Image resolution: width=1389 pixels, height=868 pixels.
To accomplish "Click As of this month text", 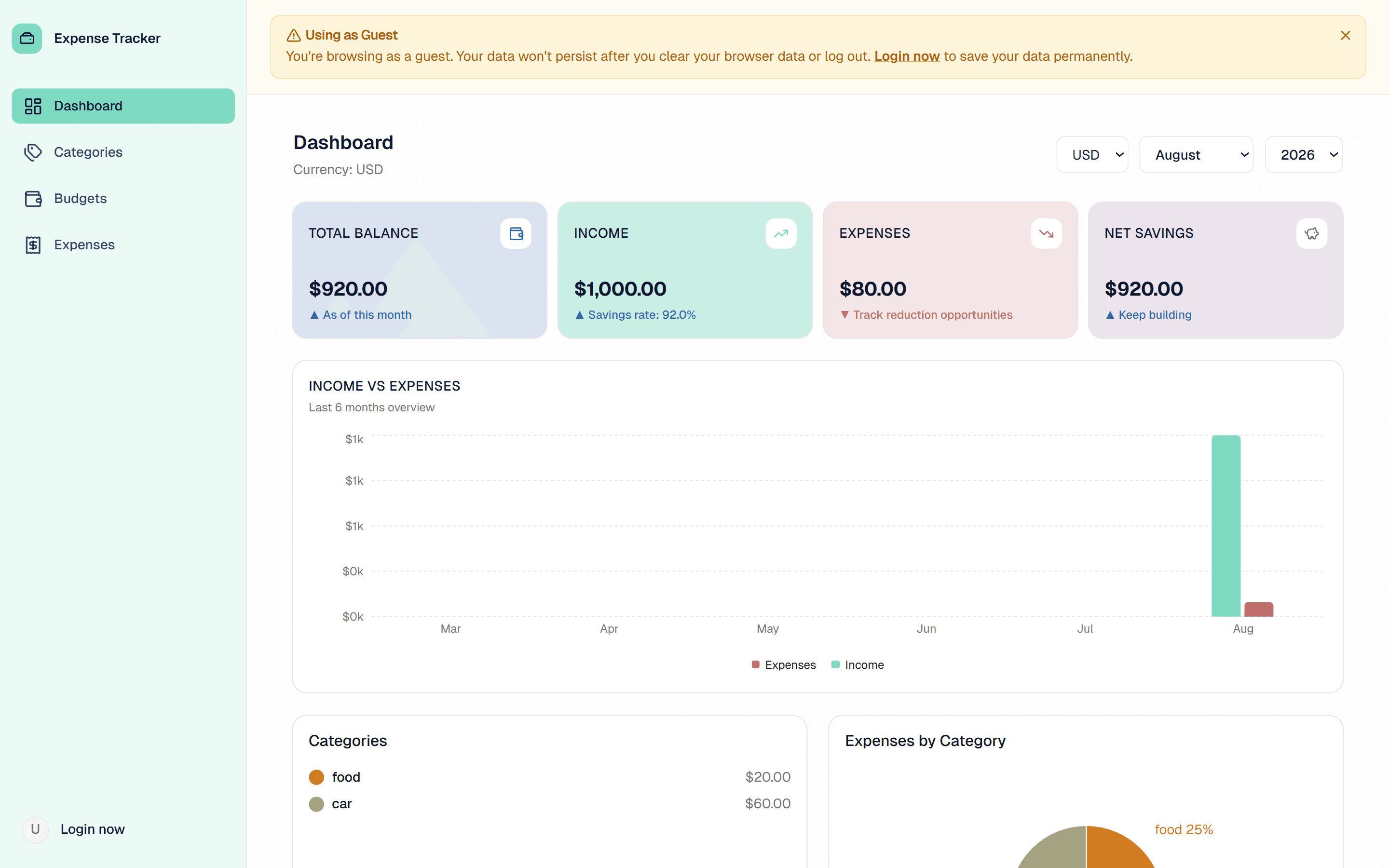I will 367,314.
